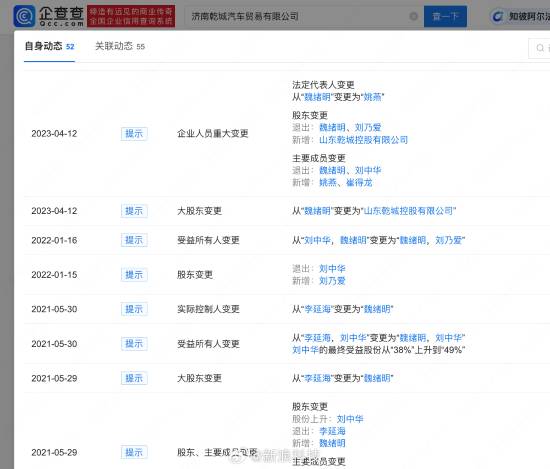Open 姚燕 link under 法定代表人变更
The image size is (550, 469).
pyautogui.click(x=372, y=97)
